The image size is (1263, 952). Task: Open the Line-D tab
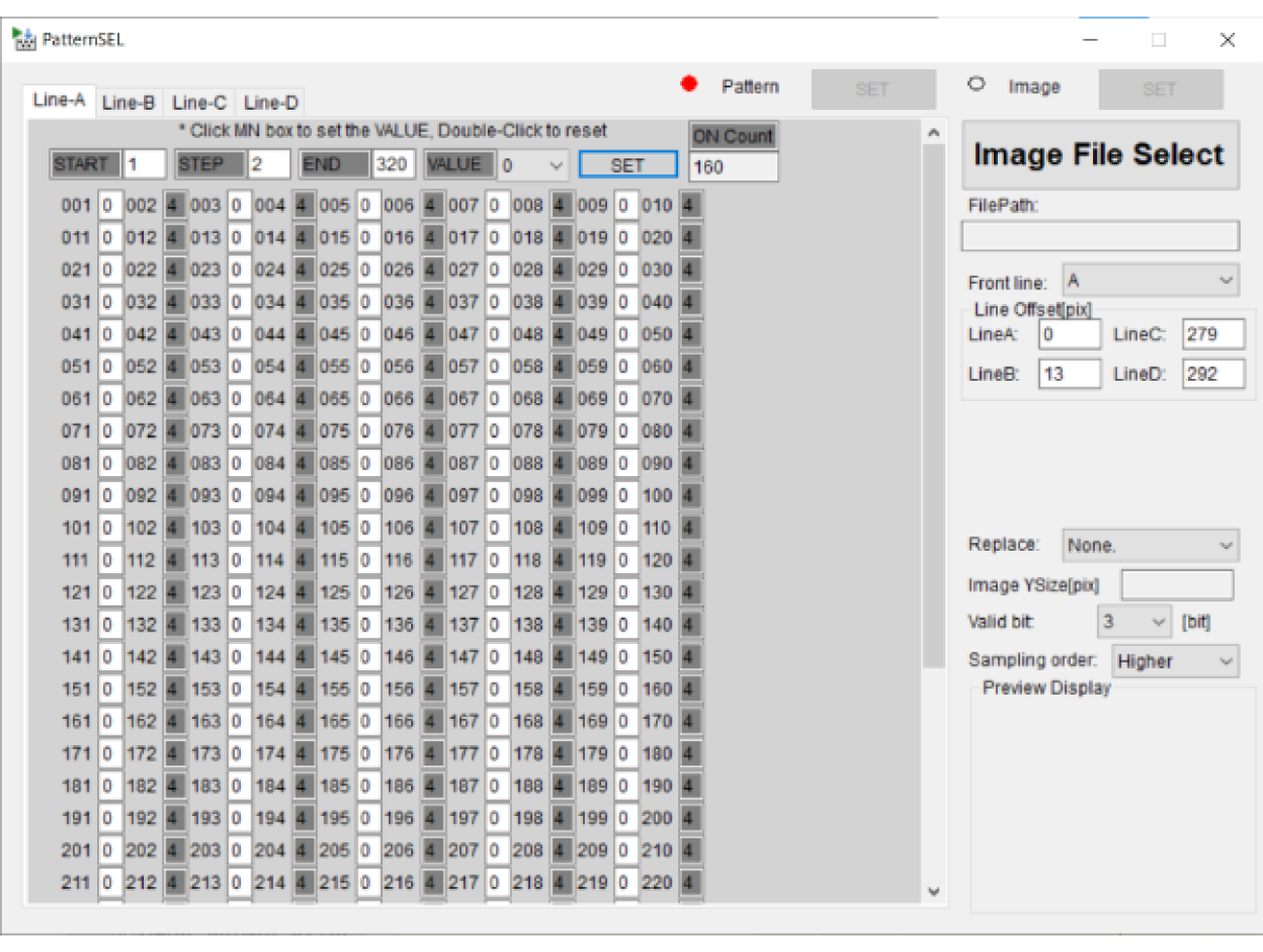tap(271, 102)
